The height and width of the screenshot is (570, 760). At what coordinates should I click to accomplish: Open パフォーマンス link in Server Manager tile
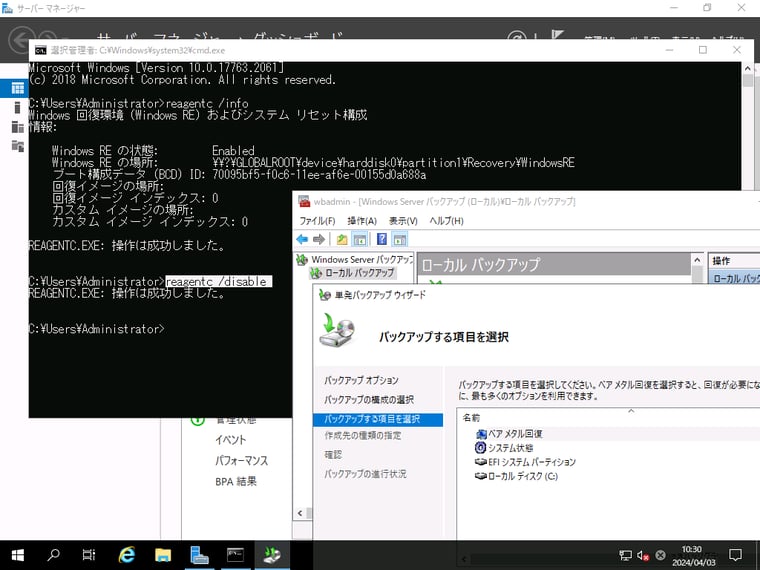coord(241,460)
